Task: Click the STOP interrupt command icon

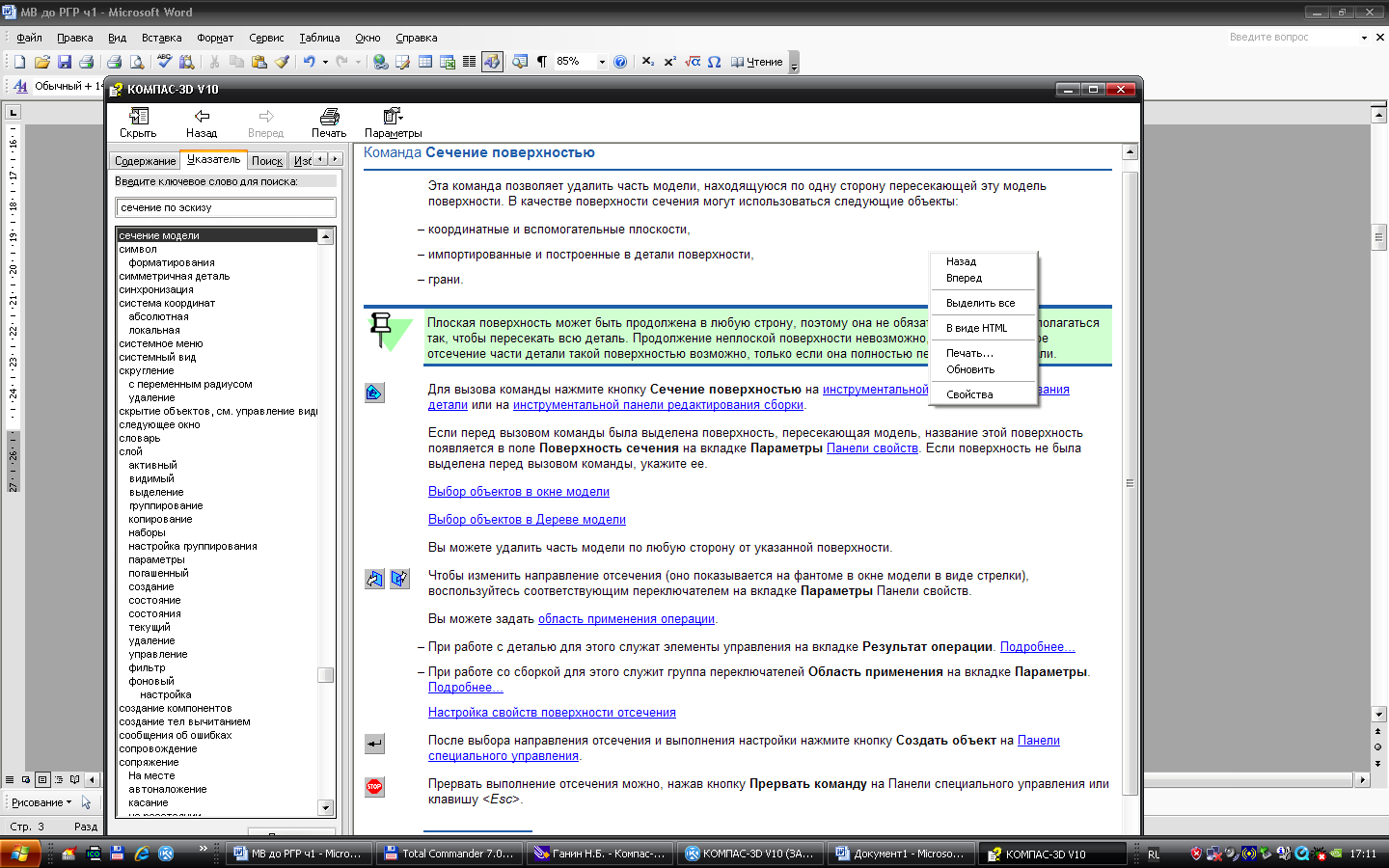Action: (x=374, y=787)
